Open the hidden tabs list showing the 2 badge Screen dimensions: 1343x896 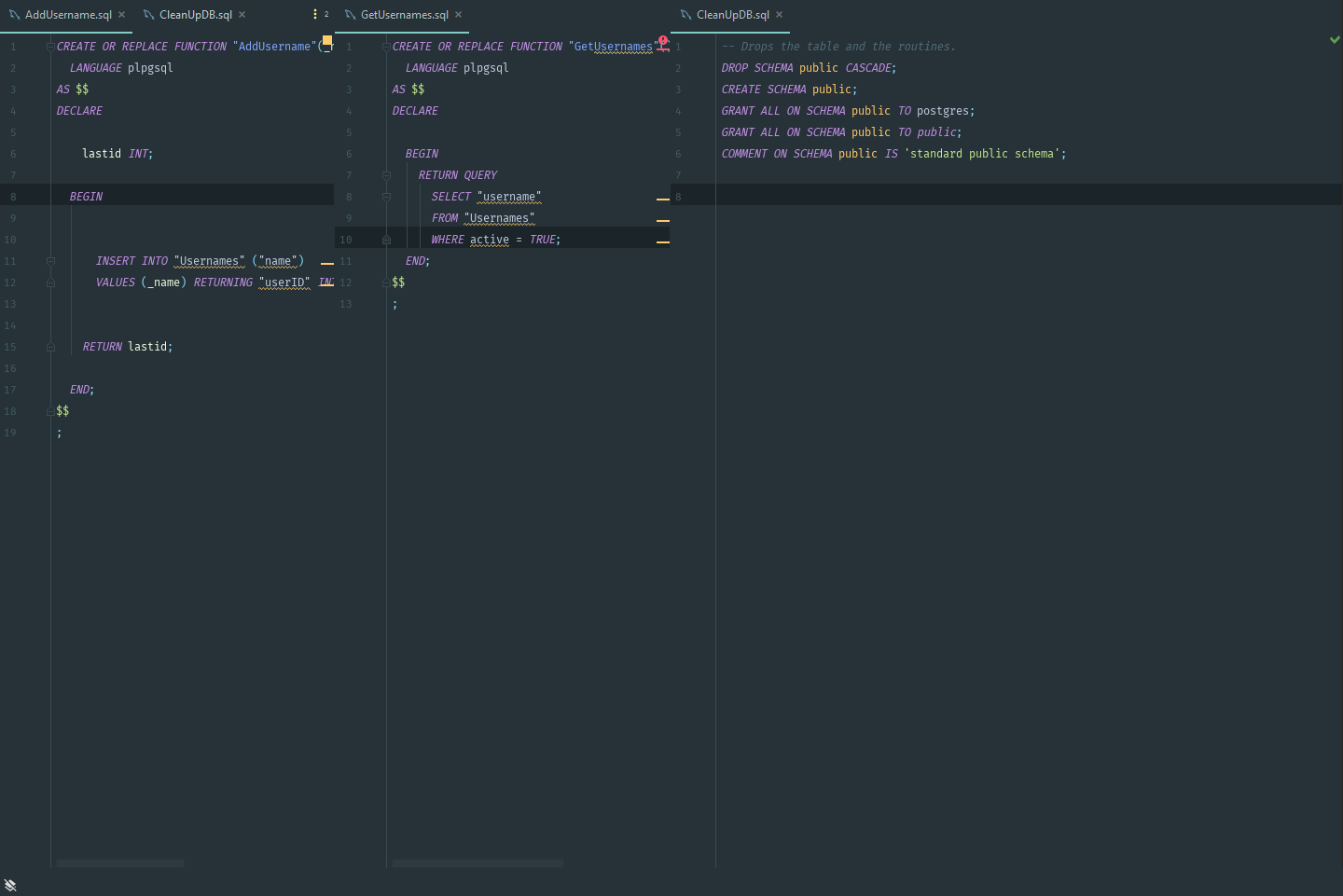[x=316, y=14]
